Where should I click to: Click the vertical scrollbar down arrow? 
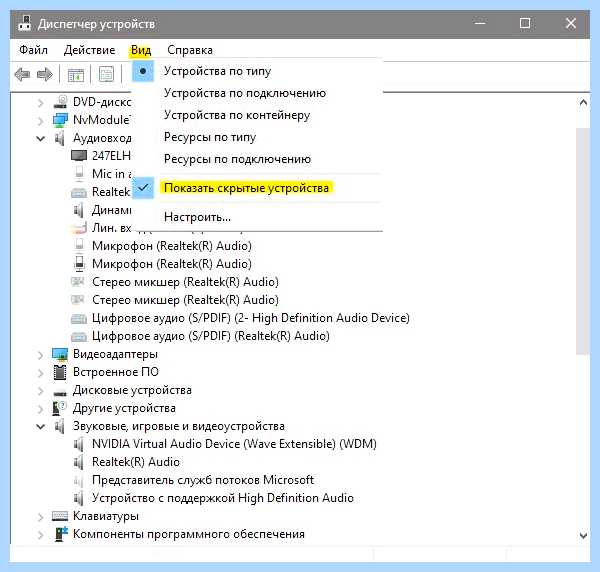pos(583,535)
